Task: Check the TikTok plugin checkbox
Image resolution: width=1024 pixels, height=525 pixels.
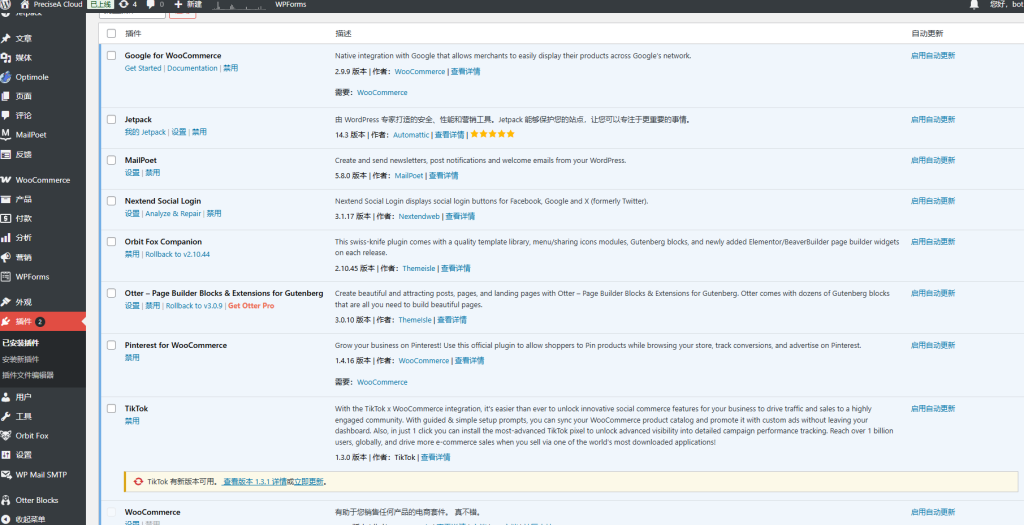Action: coord(112,408)
